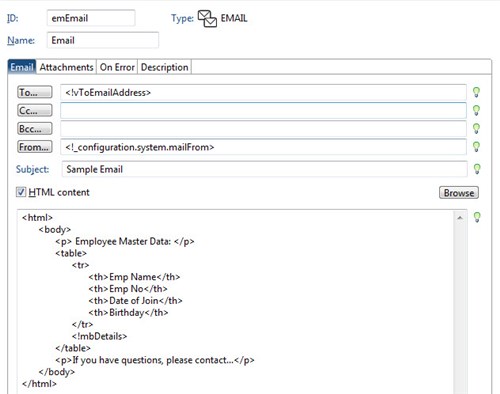Click the closing </html> tag line
This screenshot has width=500, height=394.
click(39, 384)
